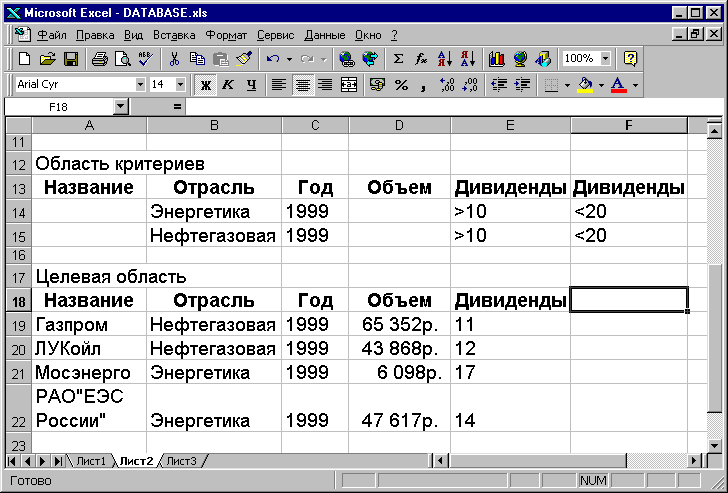Screen dimensions: 728x493
Task: Open the Файл menu
Action: (x=52, y=35)
